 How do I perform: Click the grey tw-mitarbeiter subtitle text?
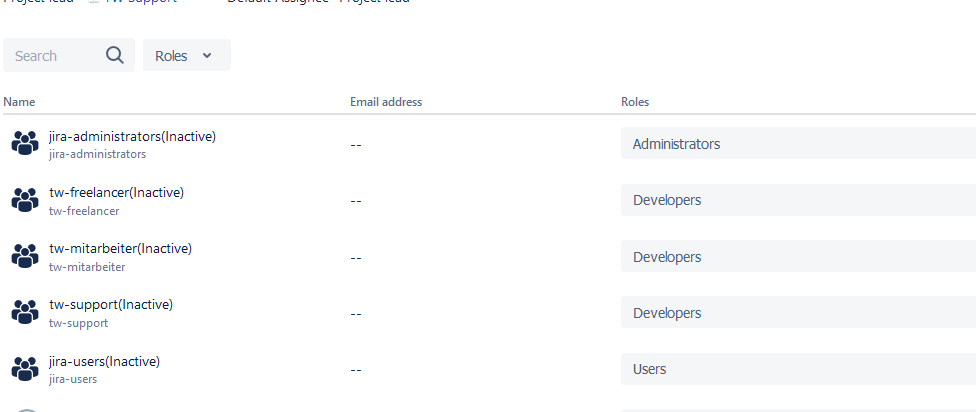(x=87, y=267)
